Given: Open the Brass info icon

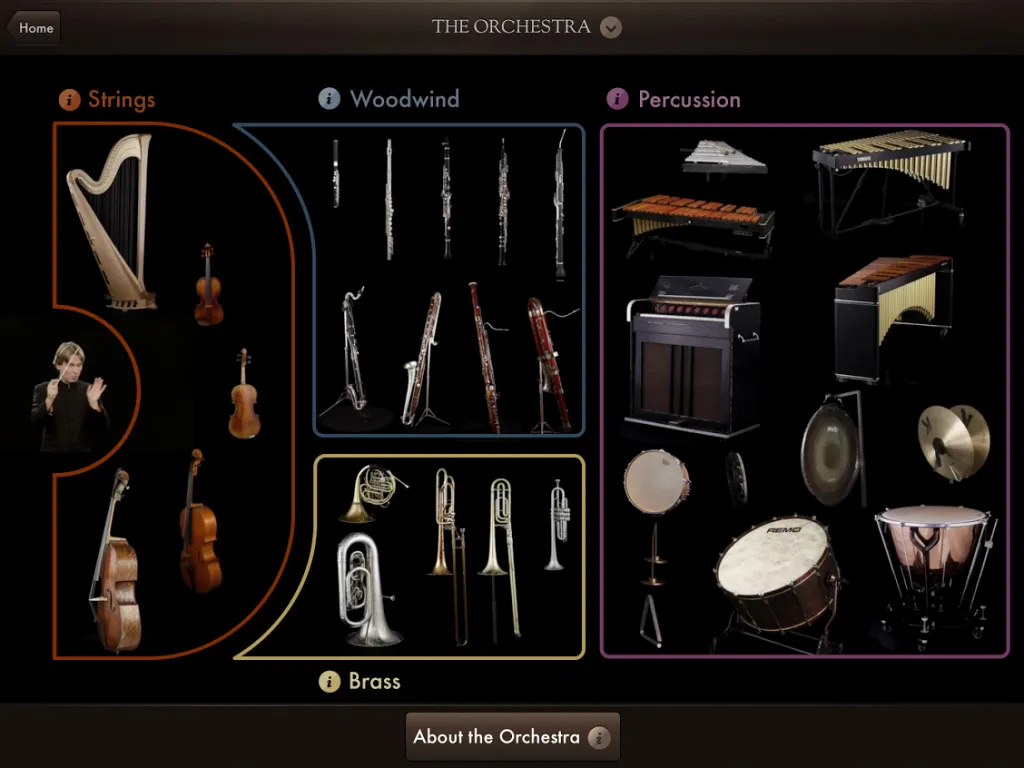Looking at the screenshot, I should coord(329,681).
